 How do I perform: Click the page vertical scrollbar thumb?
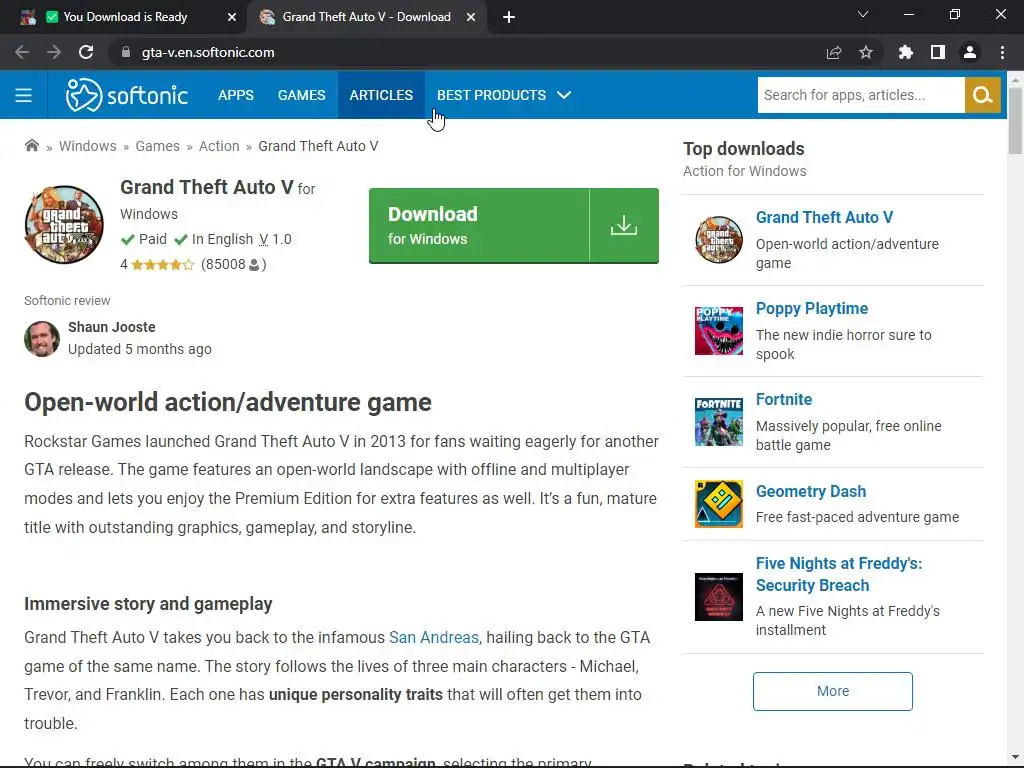tap(1015, 121)
